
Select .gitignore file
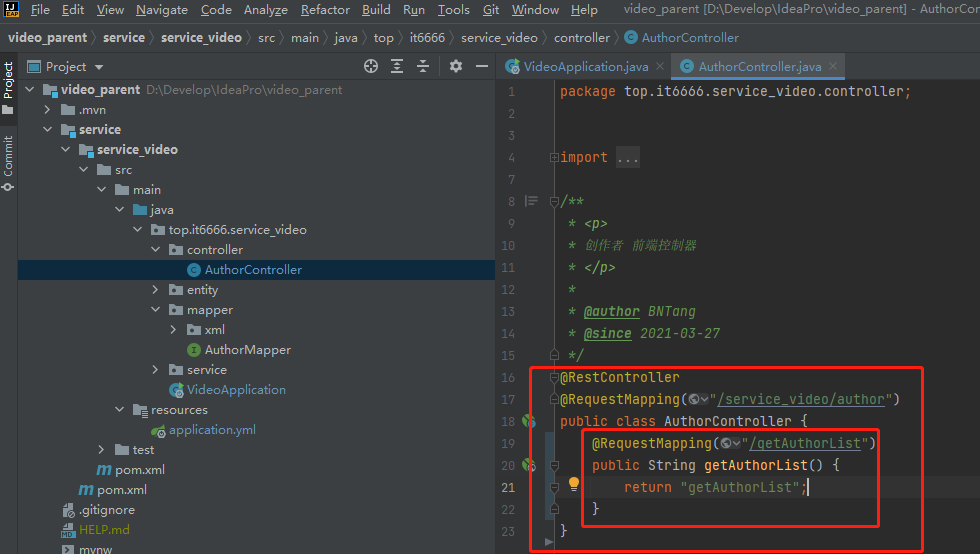106,510
